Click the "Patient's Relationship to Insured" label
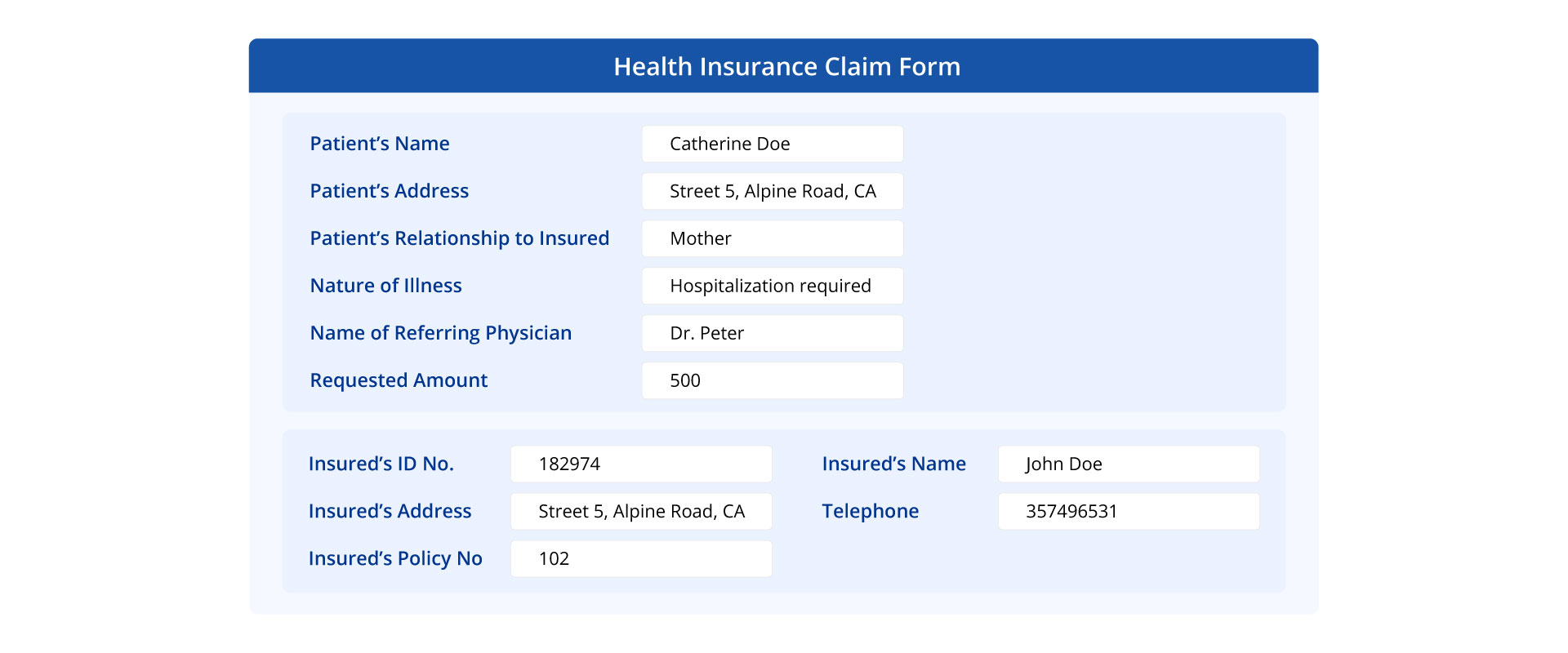Viewport: 1568px width, 653px height. click(x=459, y=238)
